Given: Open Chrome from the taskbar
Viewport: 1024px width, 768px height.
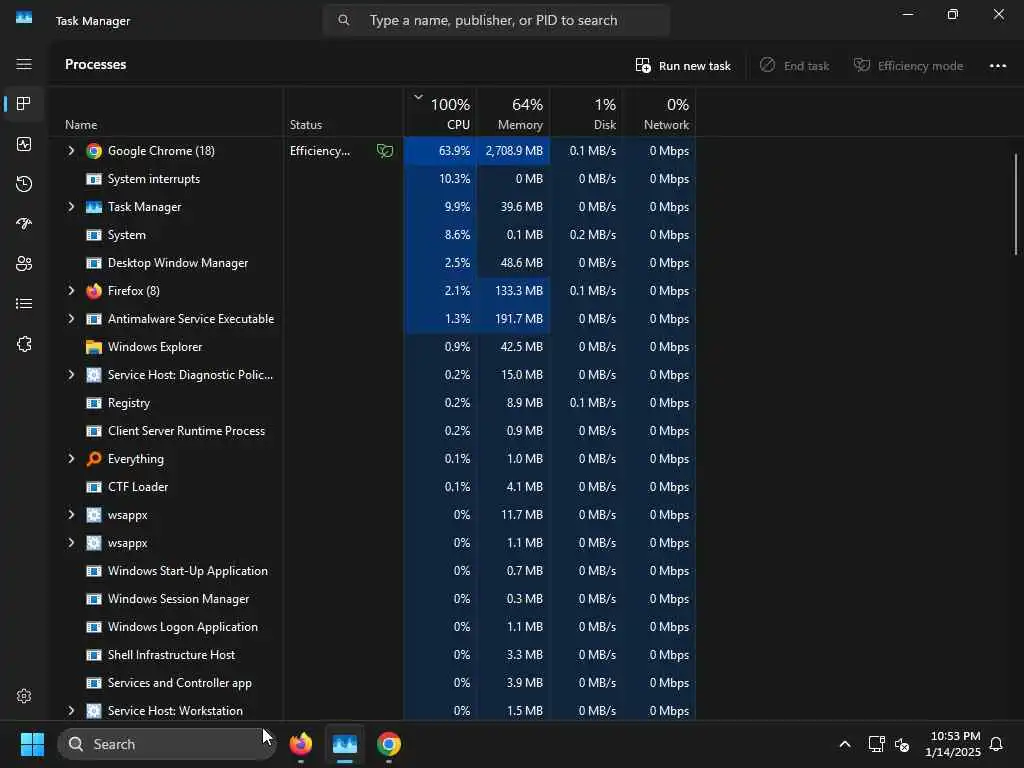Looking at the screenshot, I should pos(389,744).
